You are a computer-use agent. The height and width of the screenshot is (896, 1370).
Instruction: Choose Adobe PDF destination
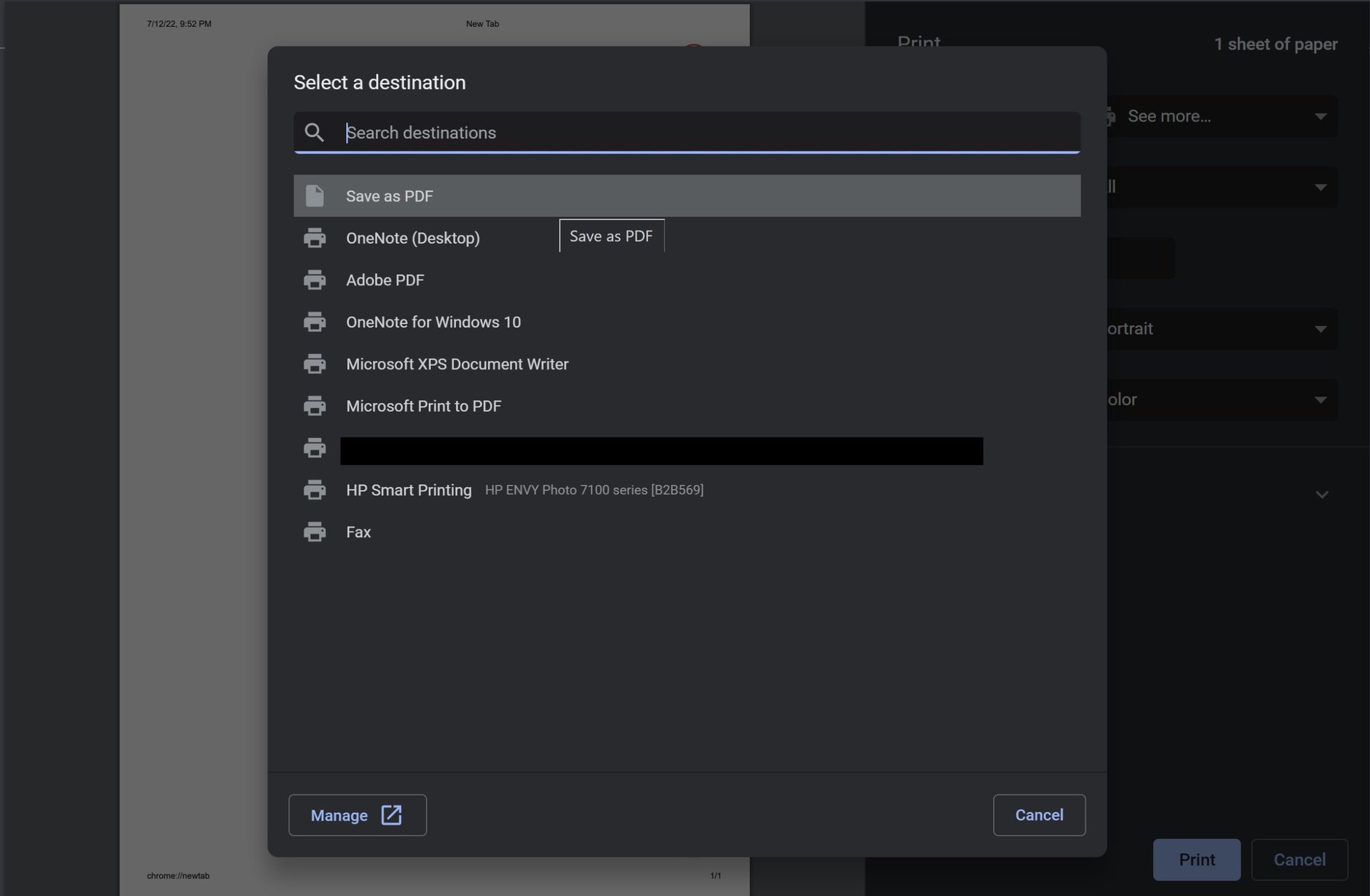[686, 280]
